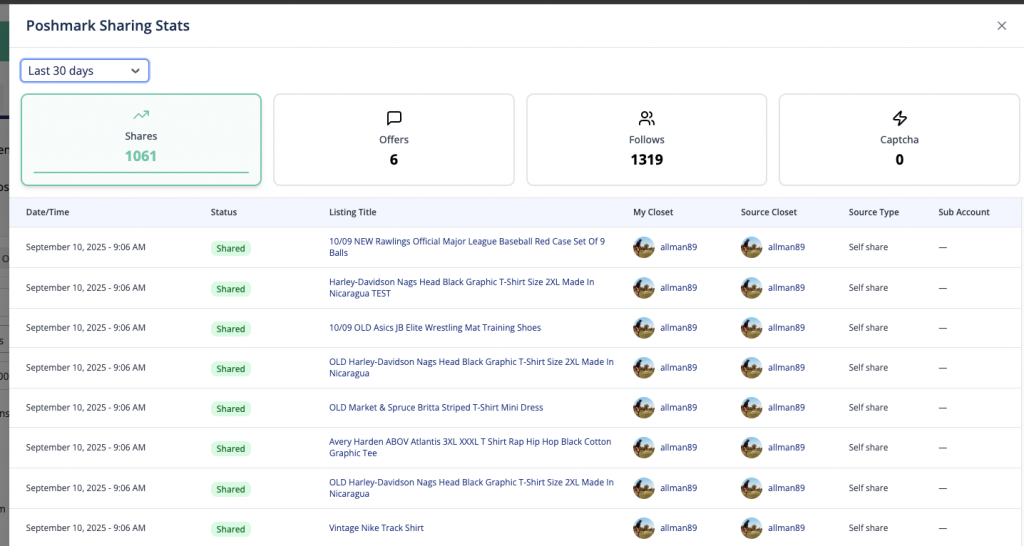The image size is (1024, 546).
Task: Open the Last 30 days dropdown
Action: pos(85,71)
